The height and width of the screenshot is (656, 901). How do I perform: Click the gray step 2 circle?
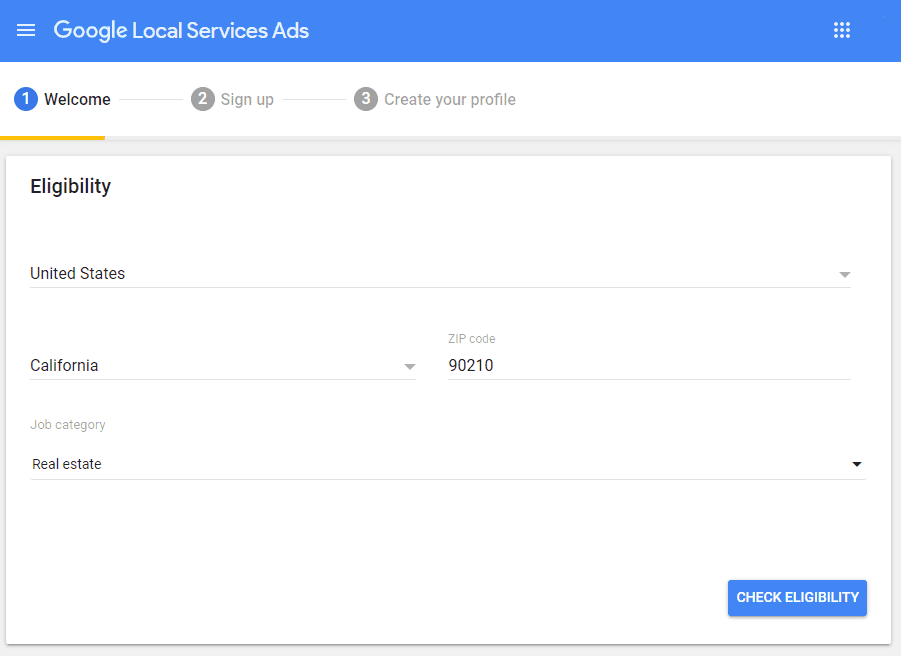pos(202,99)
